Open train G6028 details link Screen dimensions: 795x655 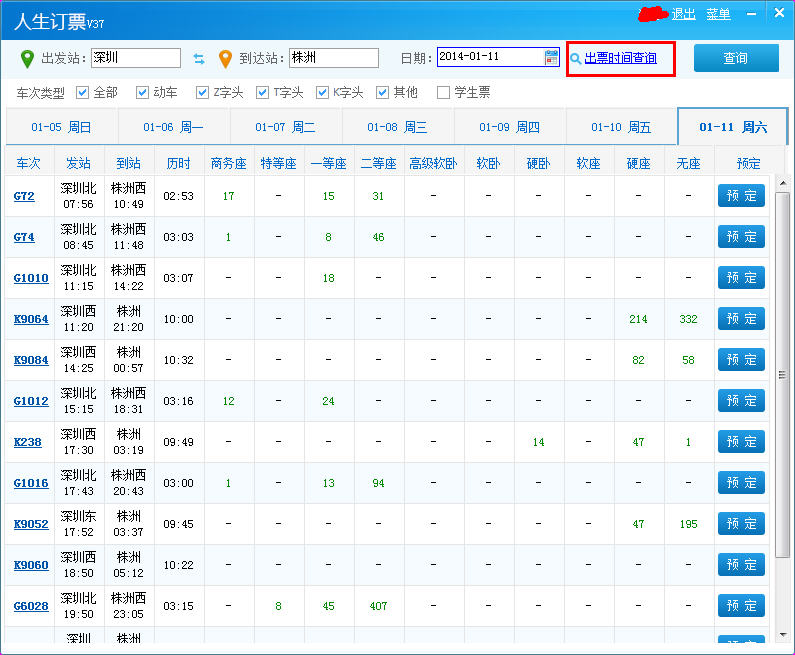[x=31, y=606]
